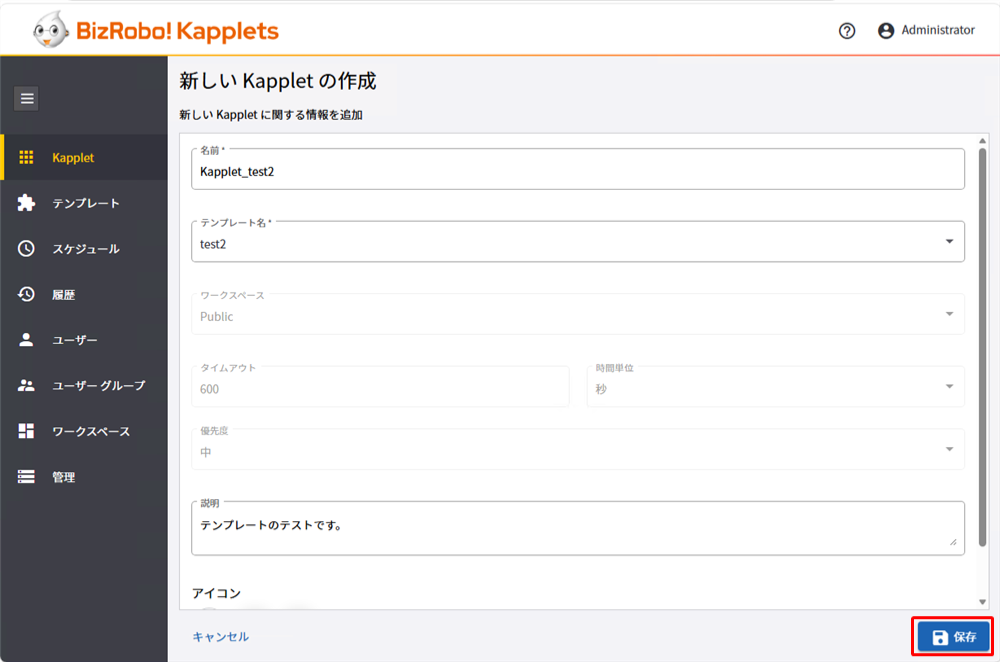Image resolution: width=1000 pixels, height=662 pixels.
Task: Open the Kapplet menu item
Action: [84, 158]
